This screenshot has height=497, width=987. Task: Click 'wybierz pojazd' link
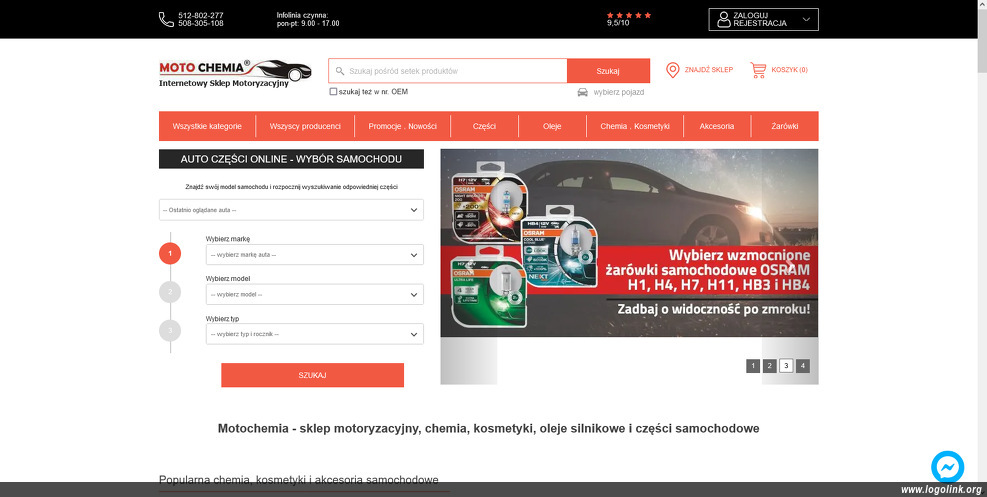(619, 92)
